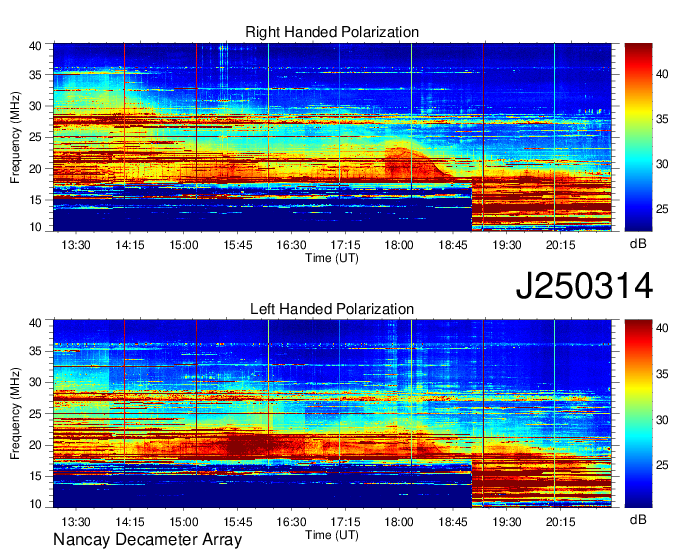Click the Left Handed spectrogram plot area
The image size is (680, 552).
[332, 414]
